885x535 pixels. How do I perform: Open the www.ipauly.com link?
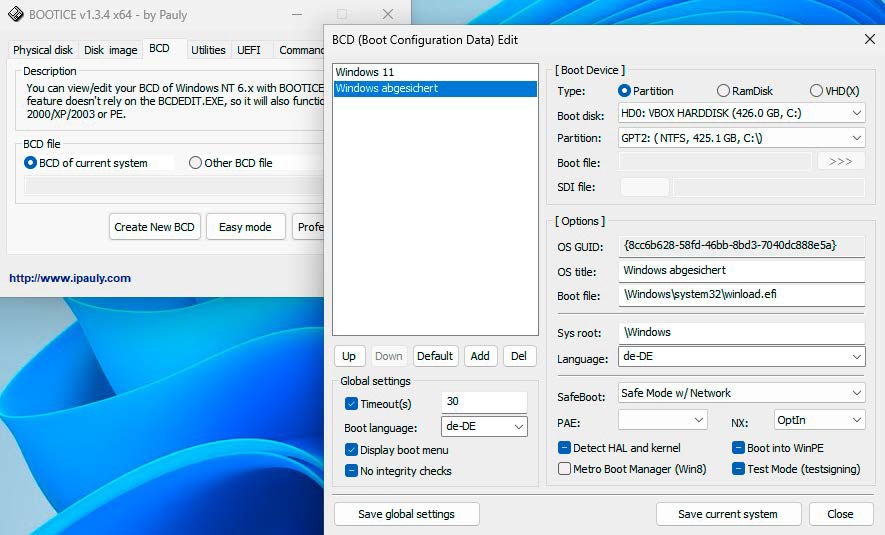click(70, 278)
